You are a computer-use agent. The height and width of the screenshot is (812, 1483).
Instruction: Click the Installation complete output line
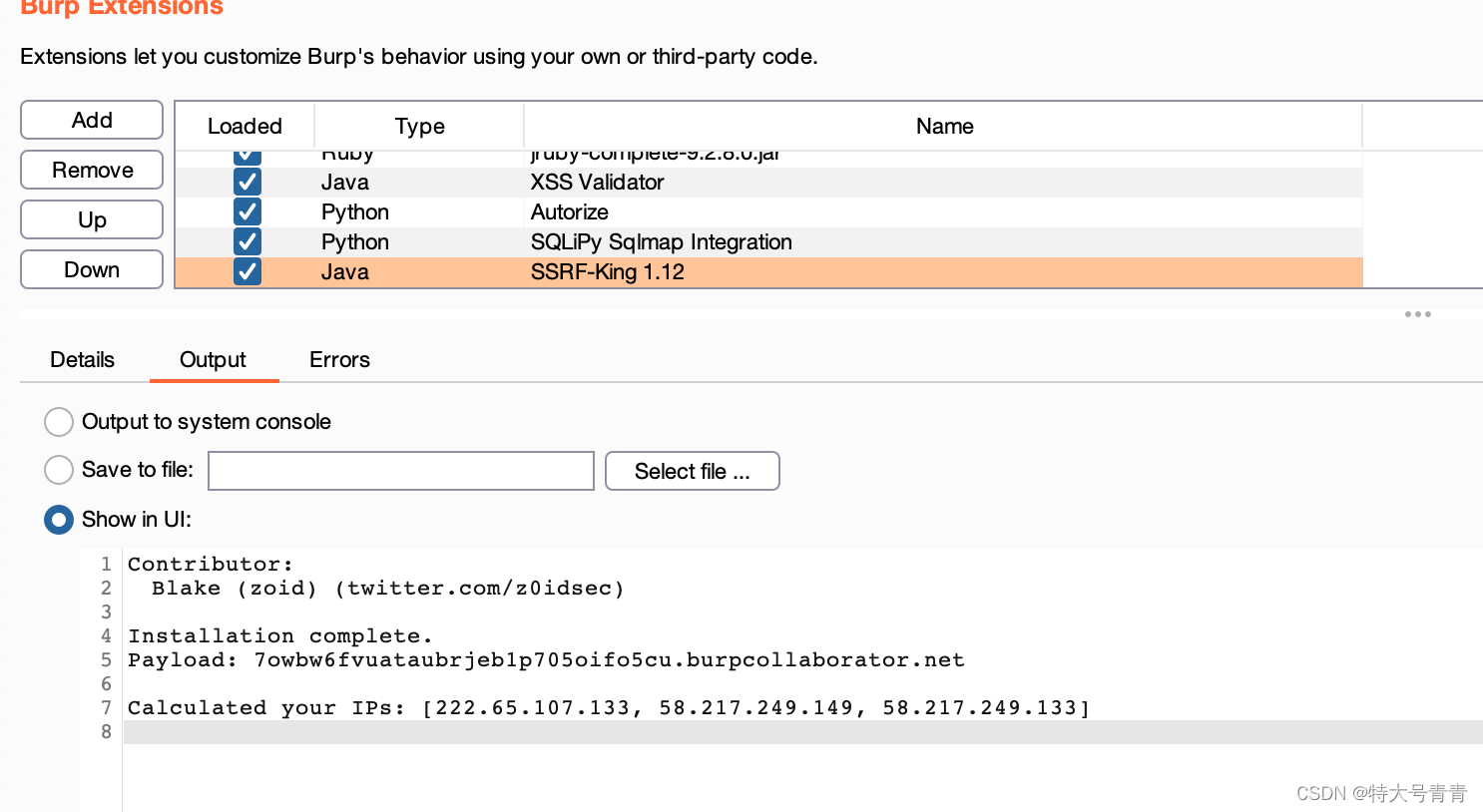[280, 636]
